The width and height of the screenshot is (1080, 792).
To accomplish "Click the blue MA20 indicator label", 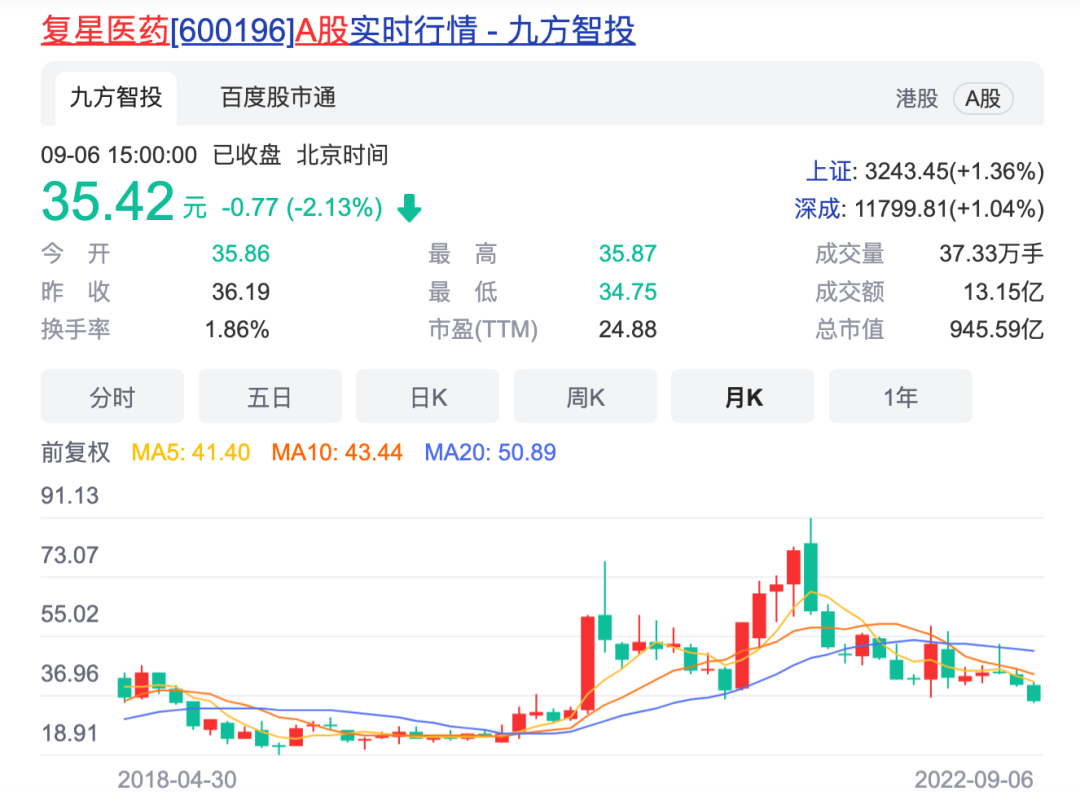I will (490, 452).
